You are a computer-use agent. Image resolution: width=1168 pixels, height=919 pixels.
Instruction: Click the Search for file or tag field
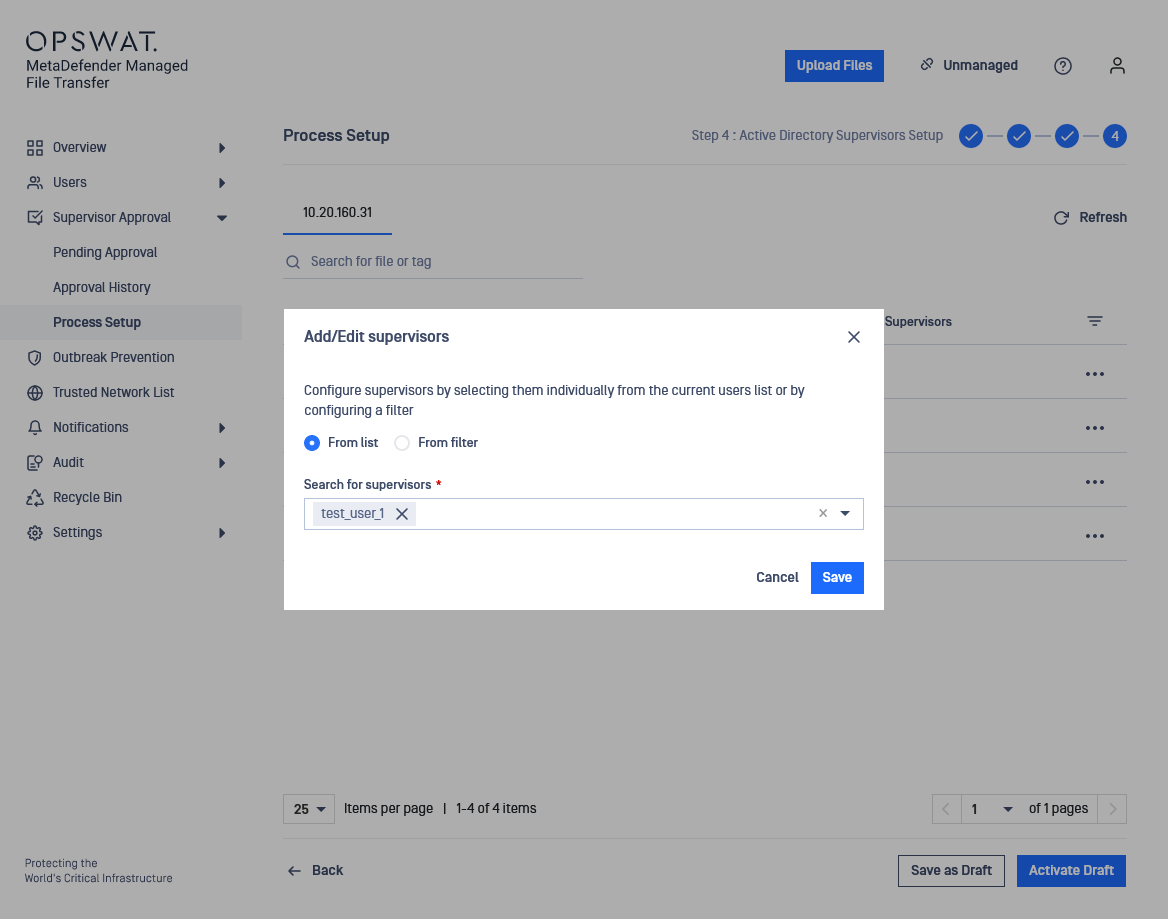pyautogui.click(x=440, y=262)
